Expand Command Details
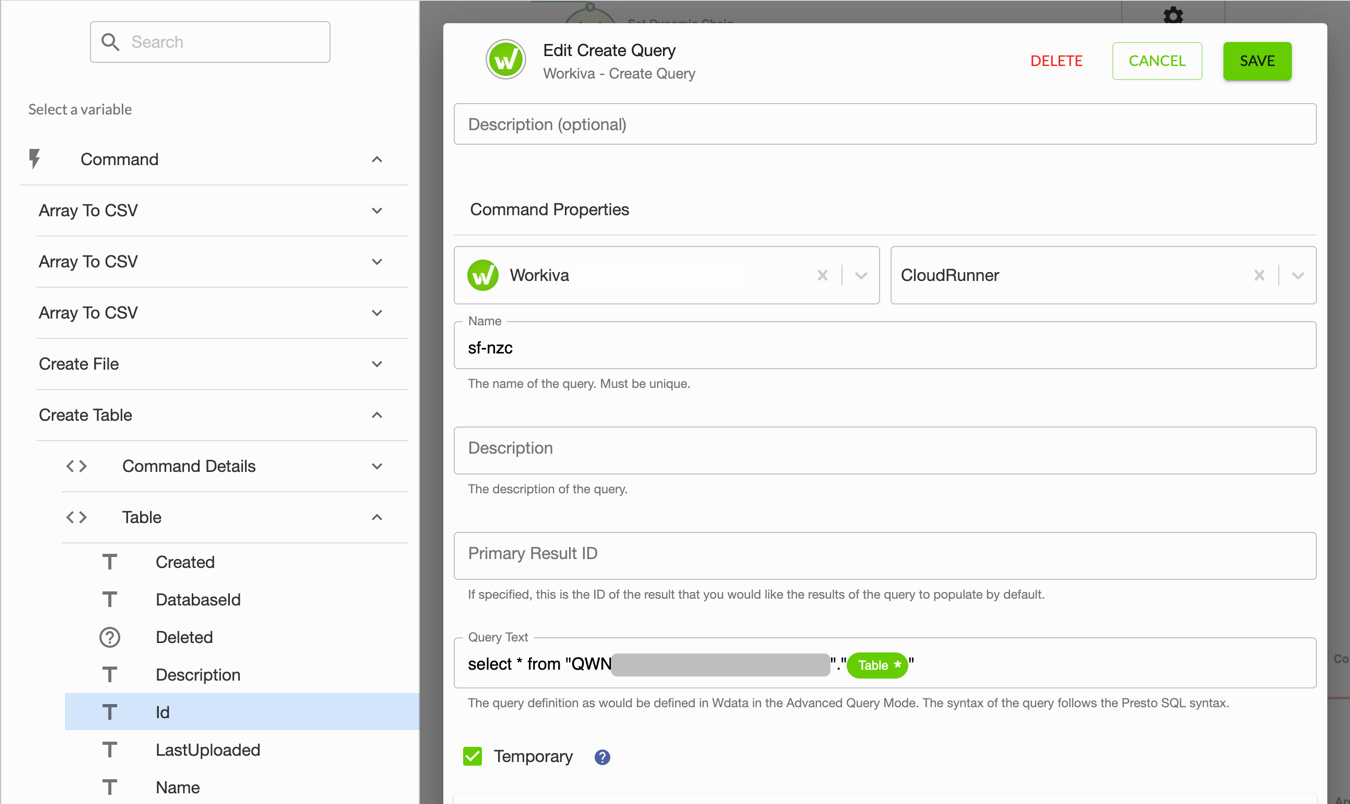Image resolution: width=1350 pixels, height=804 pixels. (377, 466)
